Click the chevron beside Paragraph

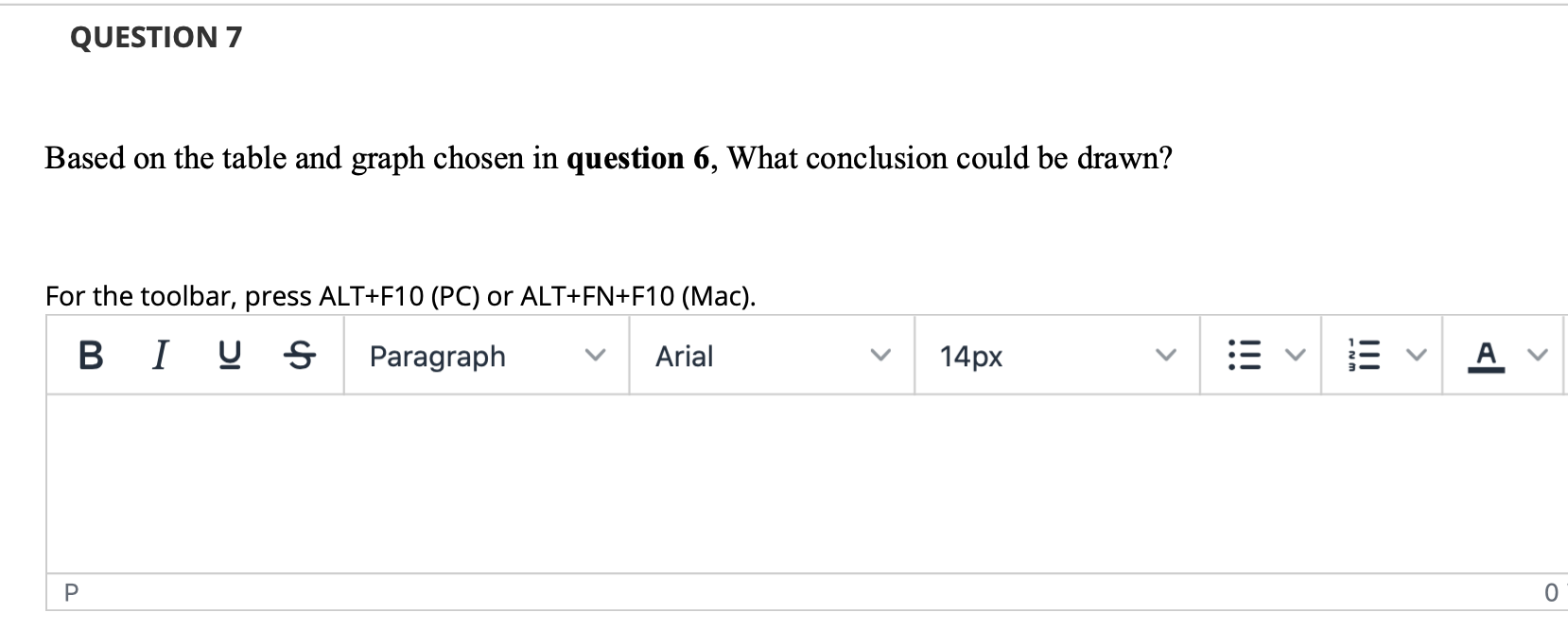(x=596, y=356)
